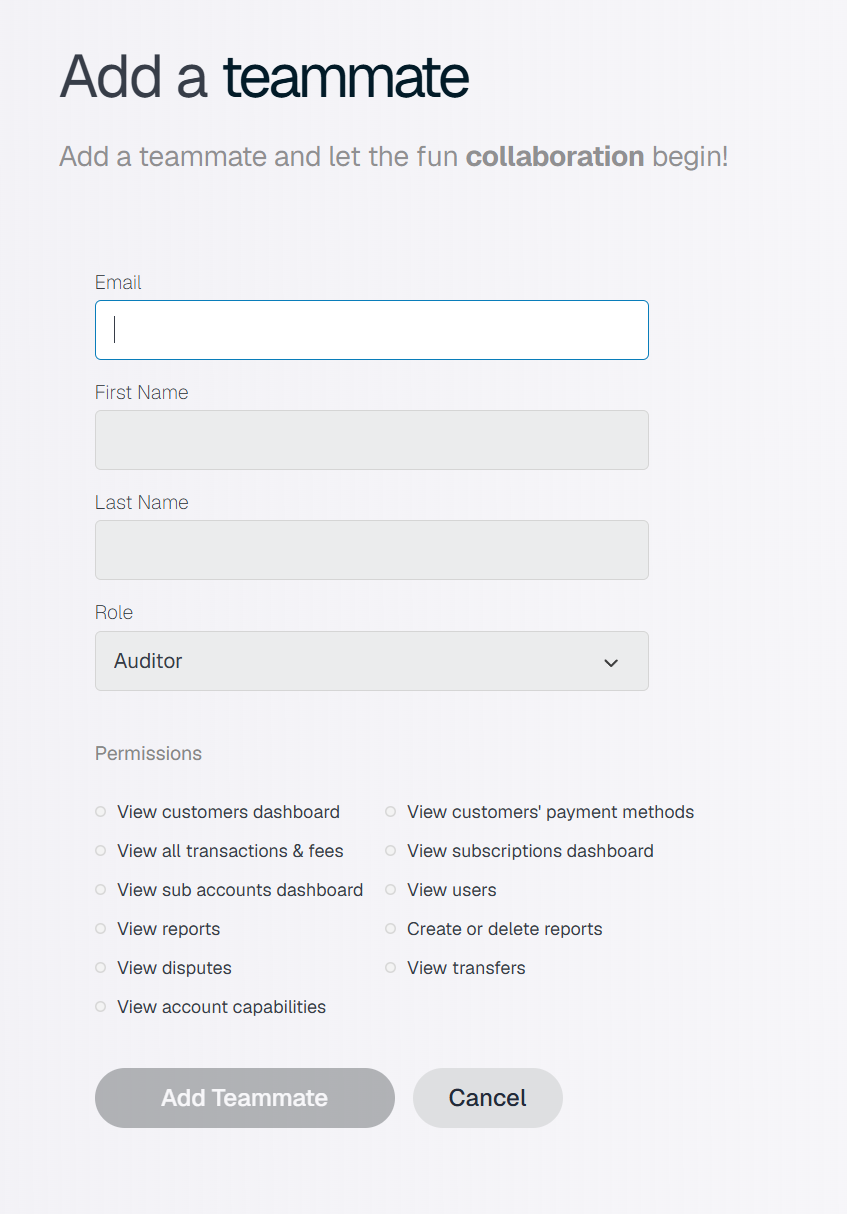Select the Create or delete reports permission
This screenshot has width=847, height=1214.
tap(505, 929)
